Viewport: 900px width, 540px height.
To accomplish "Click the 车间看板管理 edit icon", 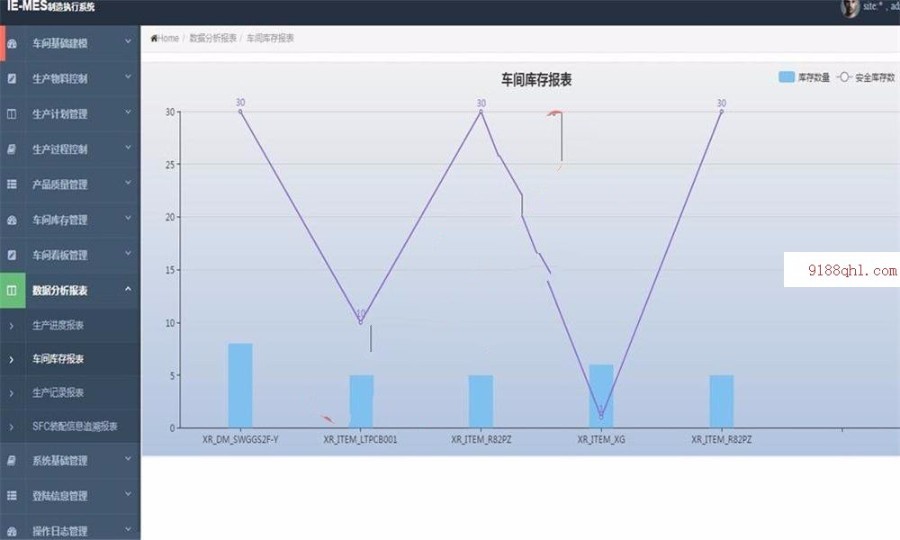I will pyautogui.click(x=11, y=255).
